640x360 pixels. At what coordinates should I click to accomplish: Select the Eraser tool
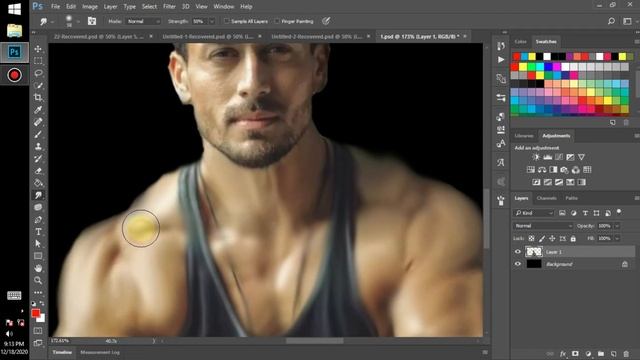click(x=38, y=171)
